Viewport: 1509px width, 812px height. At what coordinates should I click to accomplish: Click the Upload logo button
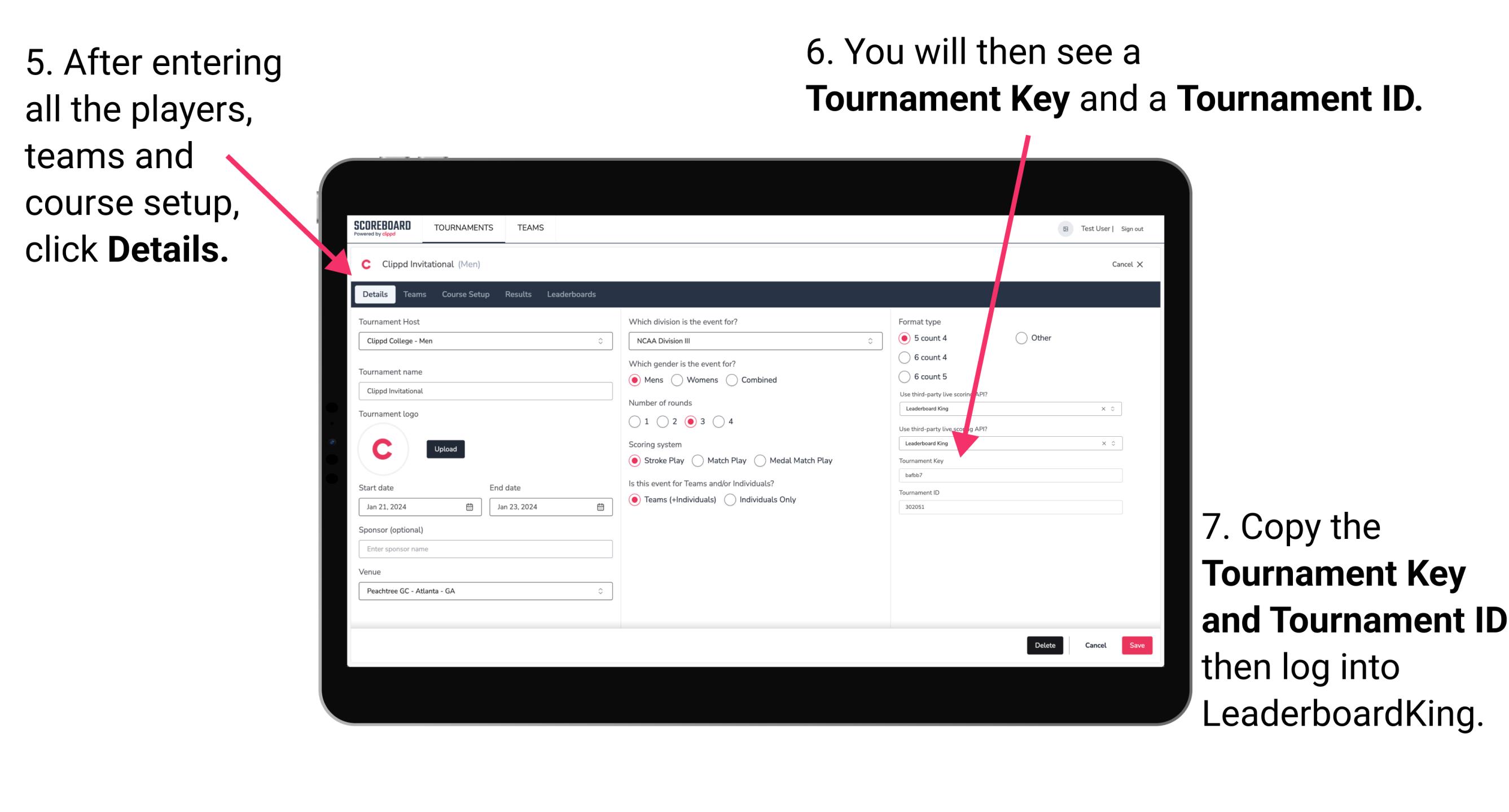pos(446,448)
